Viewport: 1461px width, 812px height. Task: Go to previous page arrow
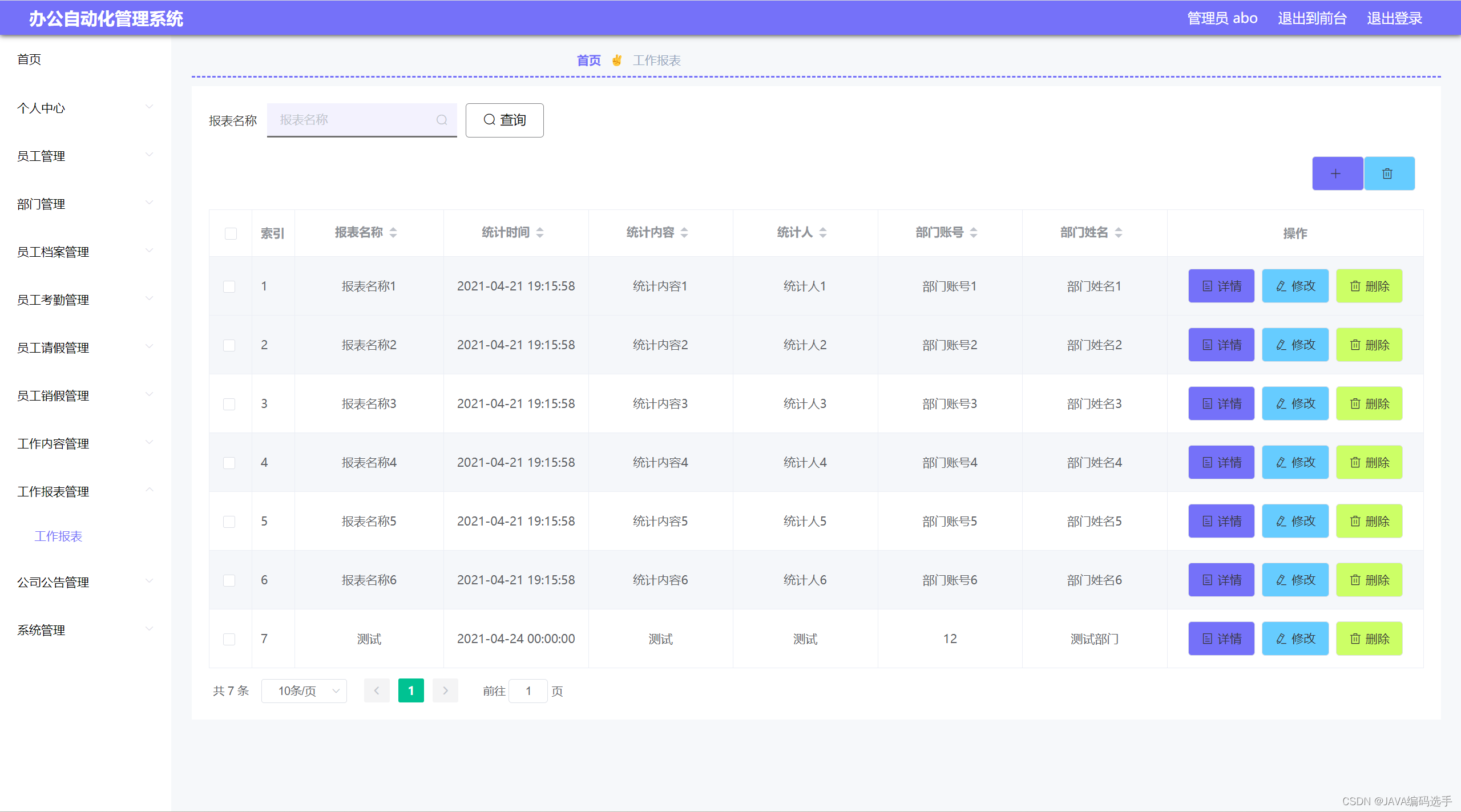click(x=377, y=690)
